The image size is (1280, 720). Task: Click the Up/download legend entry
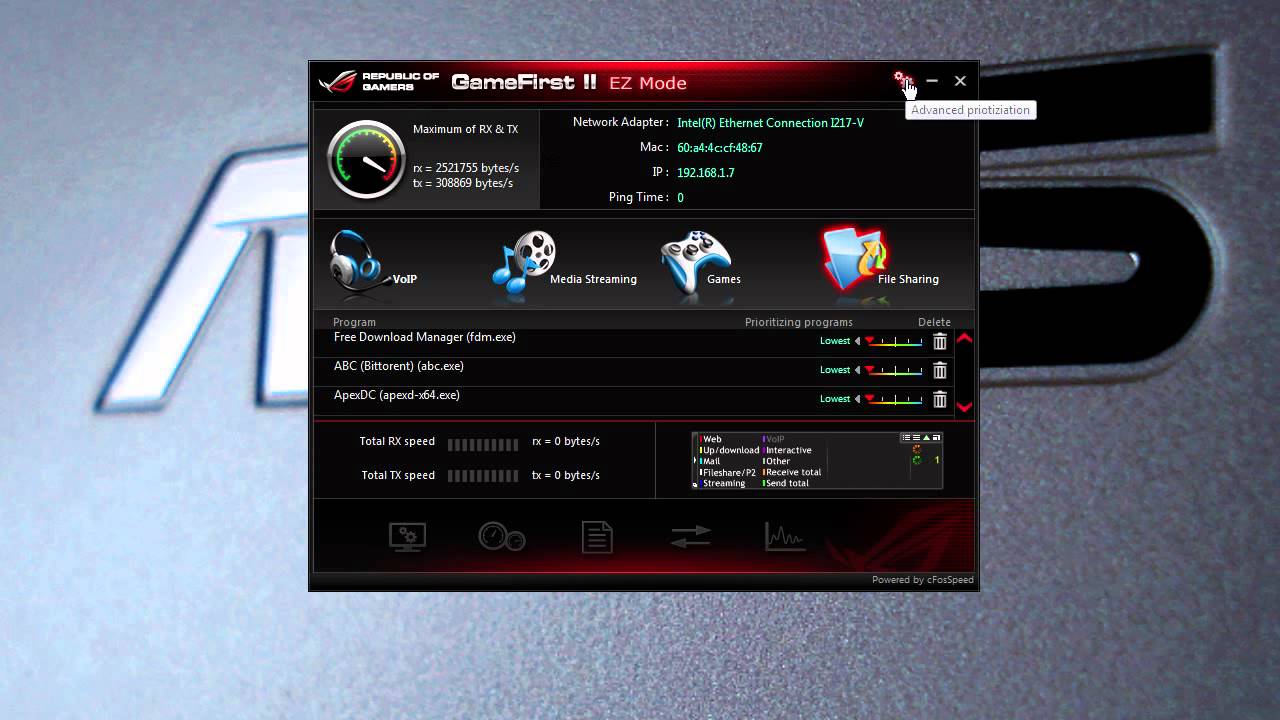click(x=730, y=450)
